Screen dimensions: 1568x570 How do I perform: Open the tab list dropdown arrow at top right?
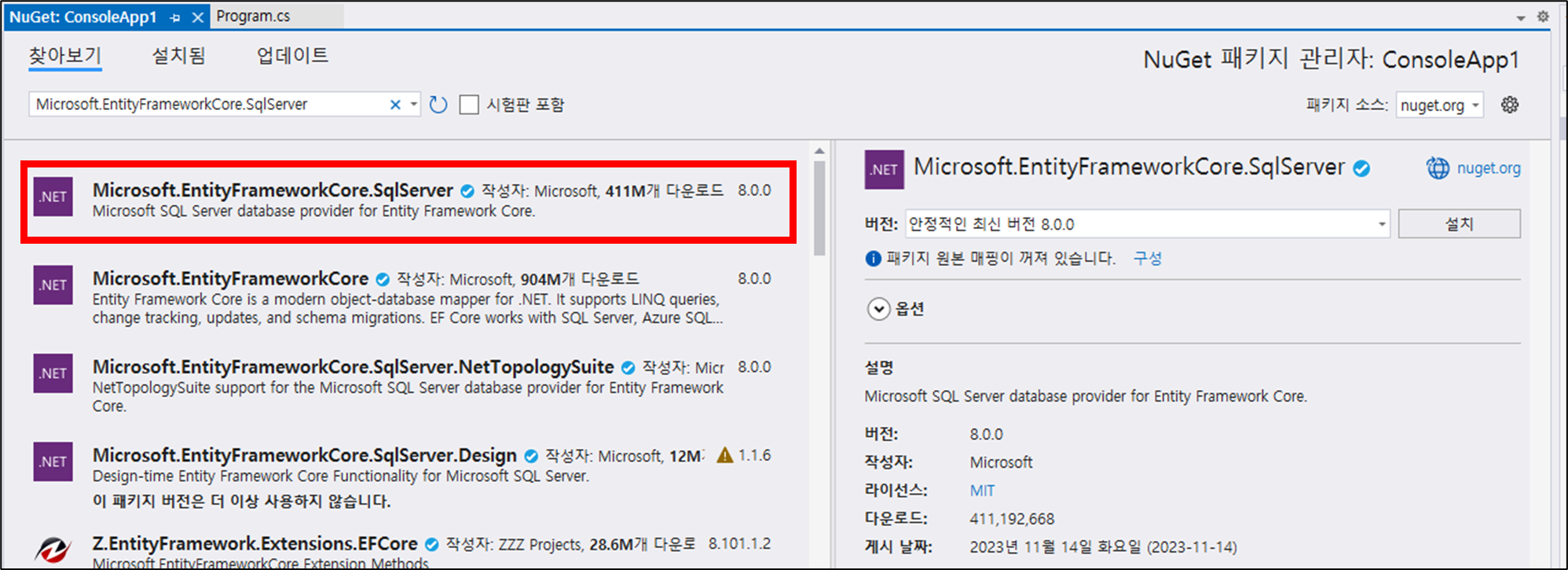(1521, 17)
